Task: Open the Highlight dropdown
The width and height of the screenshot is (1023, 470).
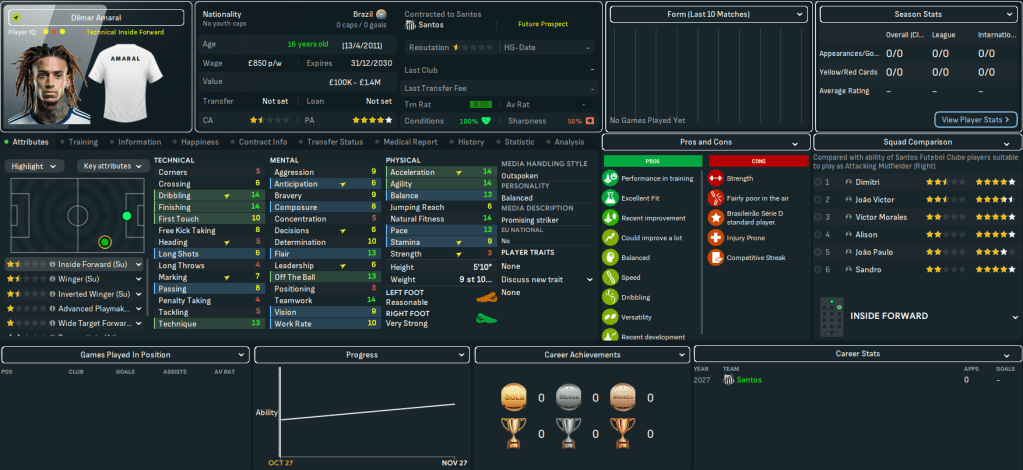Action: (x=36, y=166)
